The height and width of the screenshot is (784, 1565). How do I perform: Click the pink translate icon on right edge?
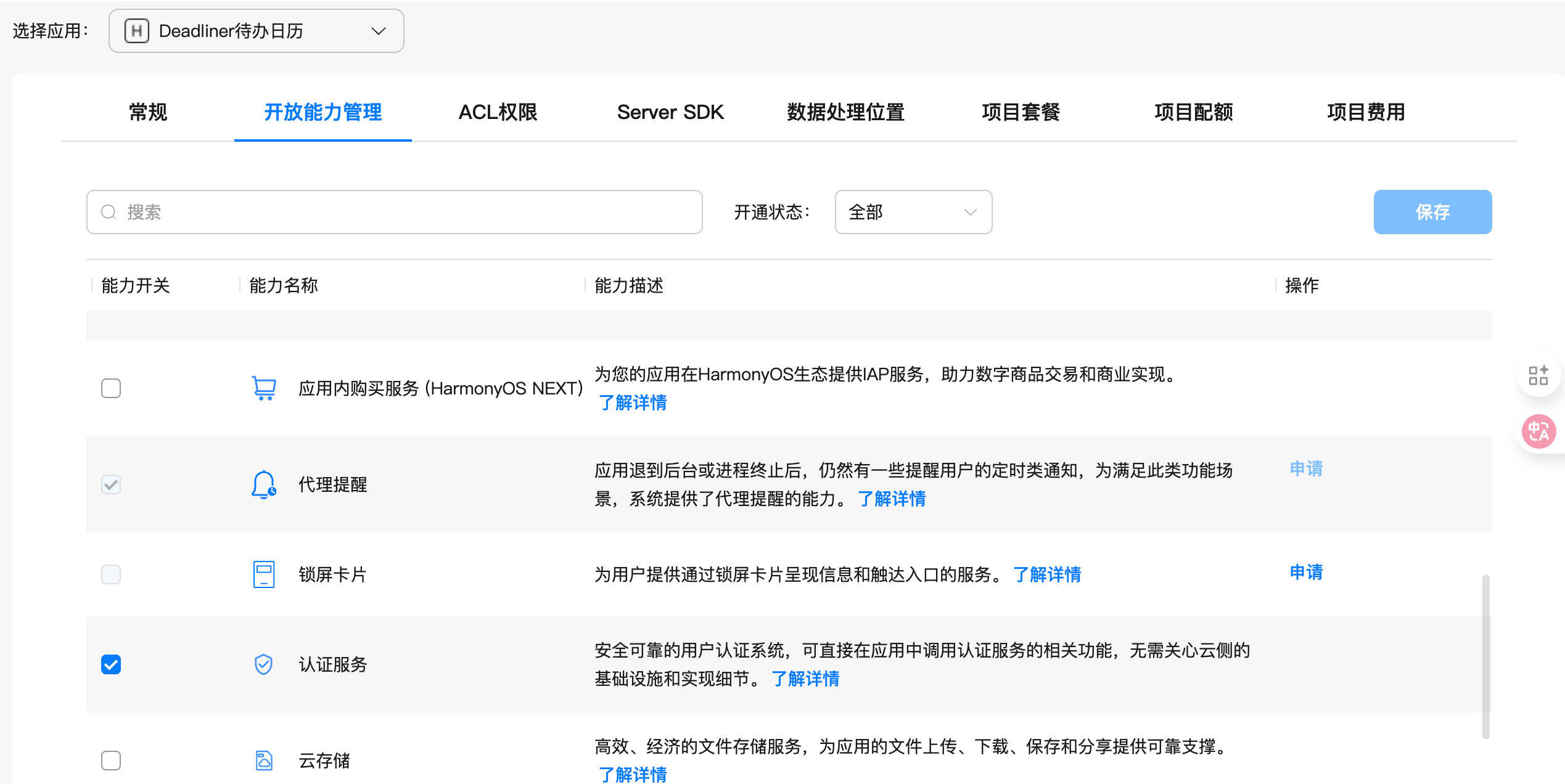[1538, 431]
